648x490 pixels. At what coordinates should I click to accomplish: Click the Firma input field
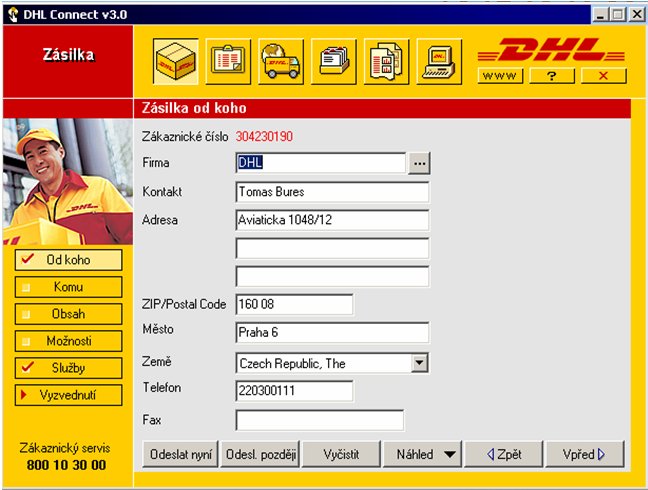click(321, 163)
